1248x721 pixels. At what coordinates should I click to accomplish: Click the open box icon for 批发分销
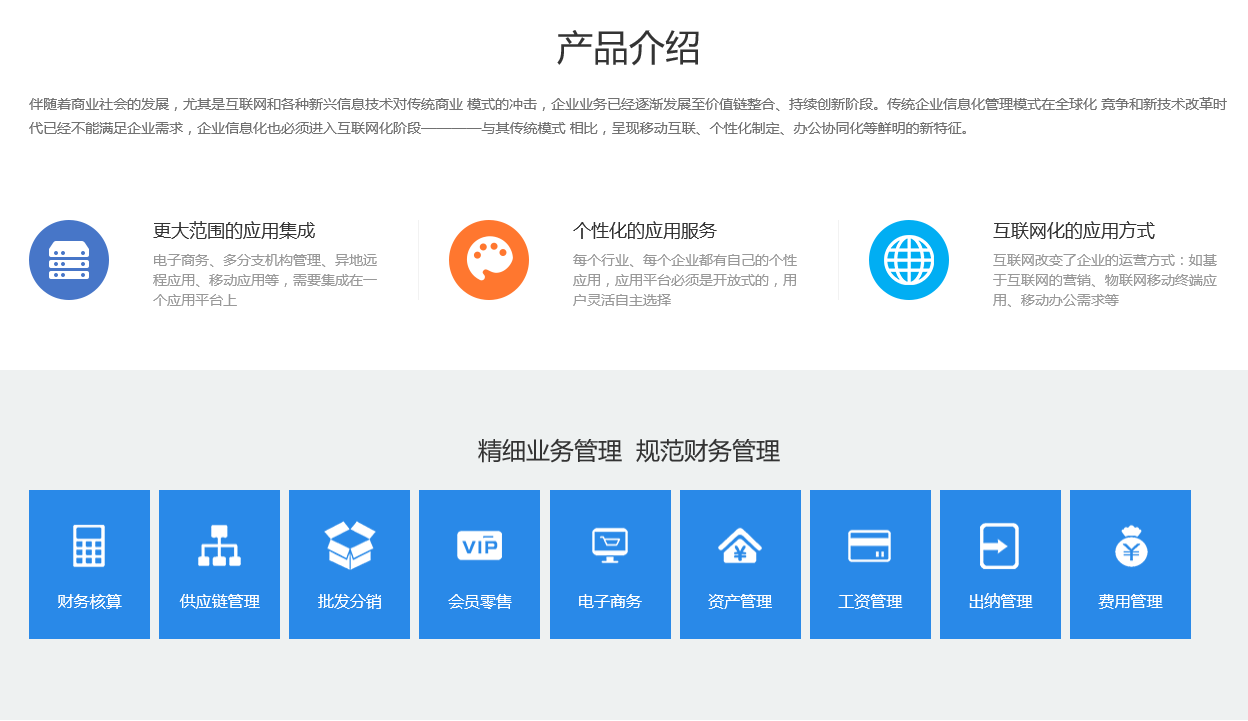click(350, 545)
